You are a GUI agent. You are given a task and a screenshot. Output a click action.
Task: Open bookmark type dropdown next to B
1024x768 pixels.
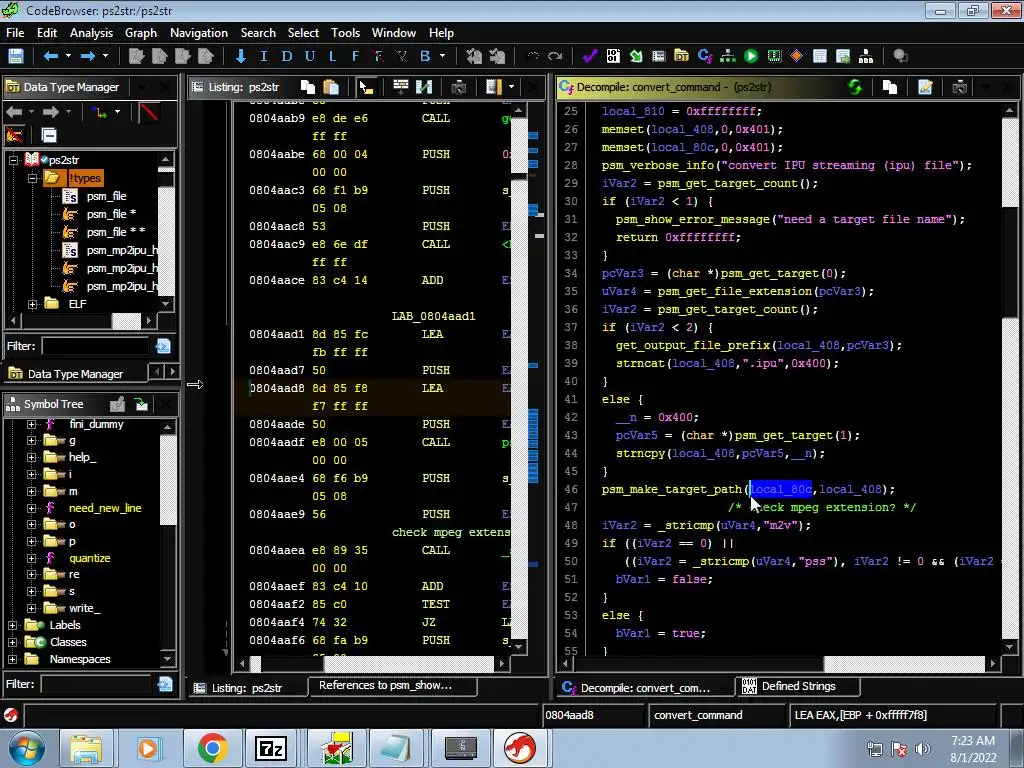(443, 56)
